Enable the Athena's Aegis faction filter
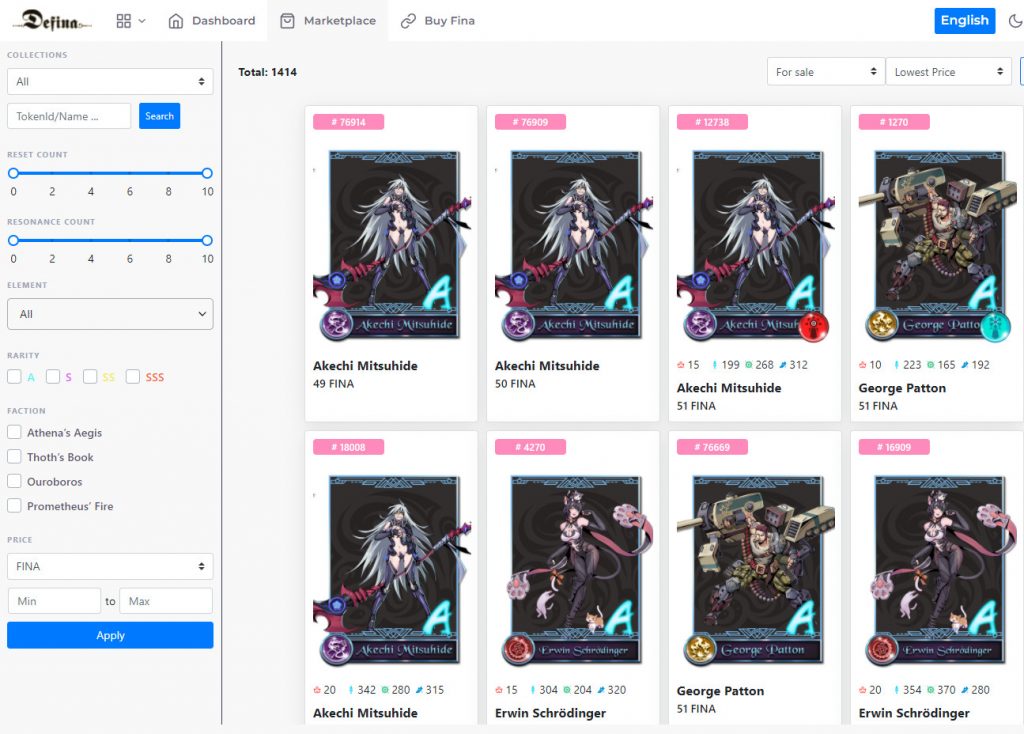 tap(14, 432)
